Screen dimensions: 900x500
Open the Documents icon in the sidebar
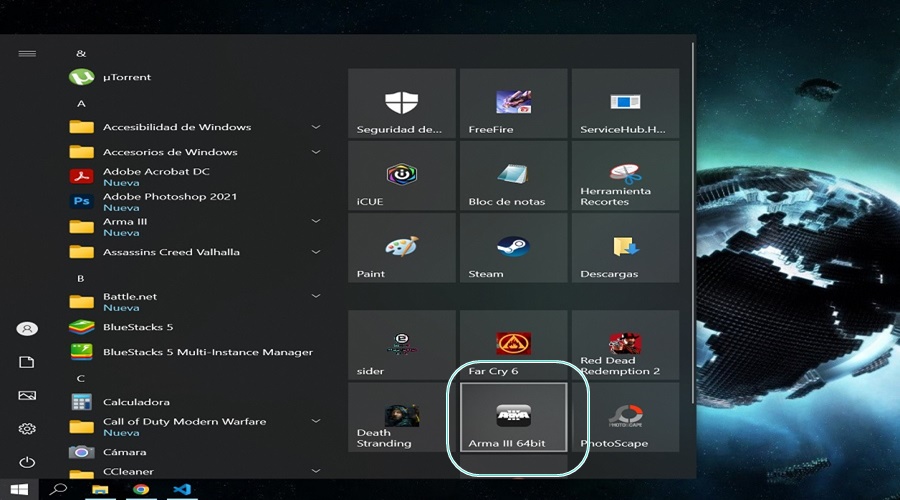[27, 362]
